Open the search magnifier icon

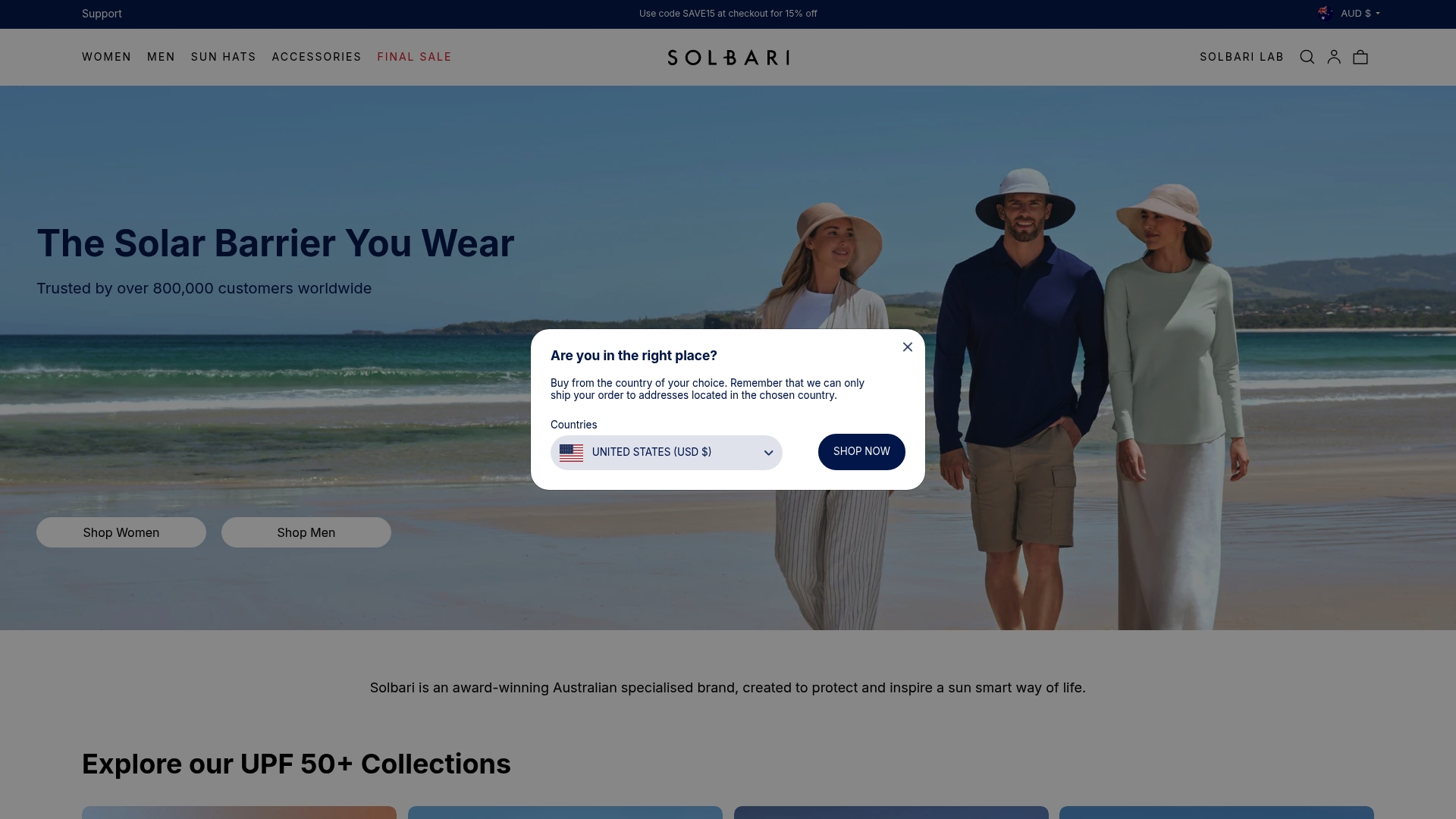pos(1307,57)
